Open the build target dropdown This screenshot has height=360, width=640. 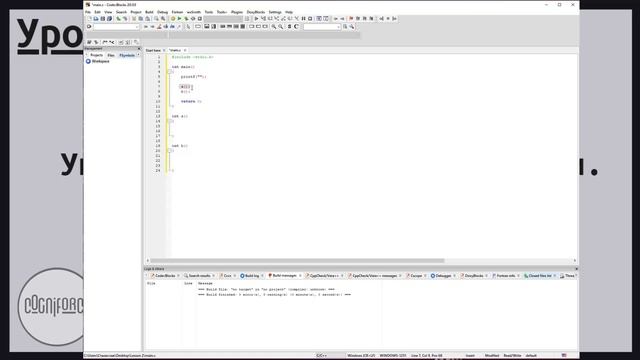pyautogui.click(x=223, y=19)
